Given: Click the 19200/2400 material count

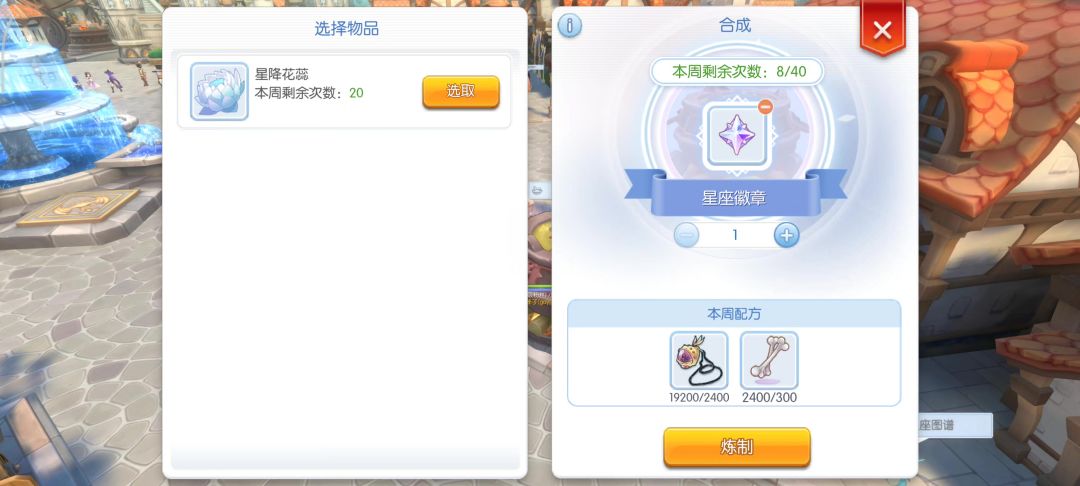Looking at the screenshot, I should coord(698,398).
